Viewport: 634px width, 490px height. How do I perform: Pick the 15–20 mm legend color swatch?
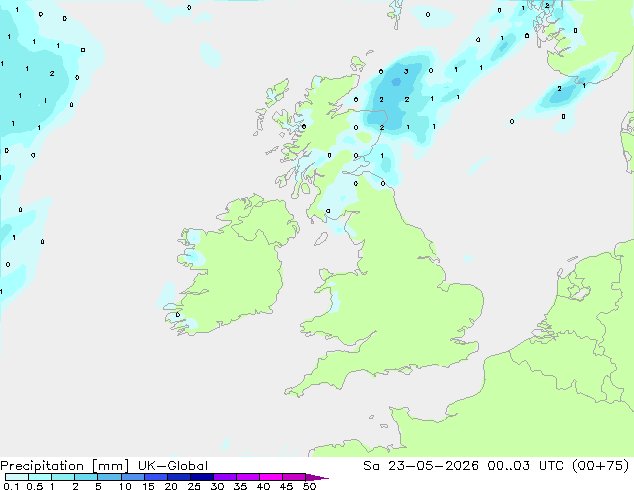155,477
